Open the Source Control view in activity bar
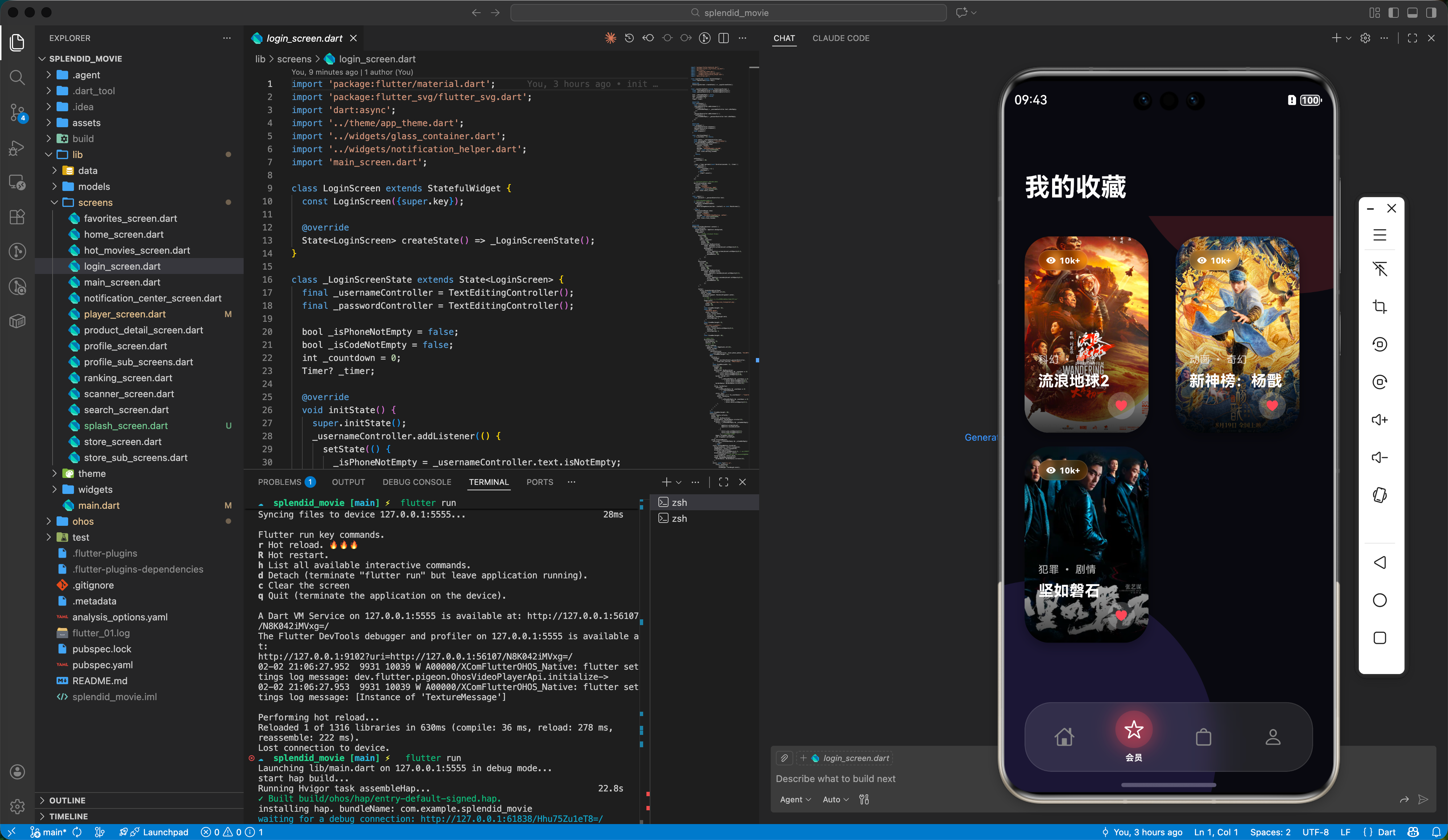Screen dimensions: 1448x840 point(17,112)
